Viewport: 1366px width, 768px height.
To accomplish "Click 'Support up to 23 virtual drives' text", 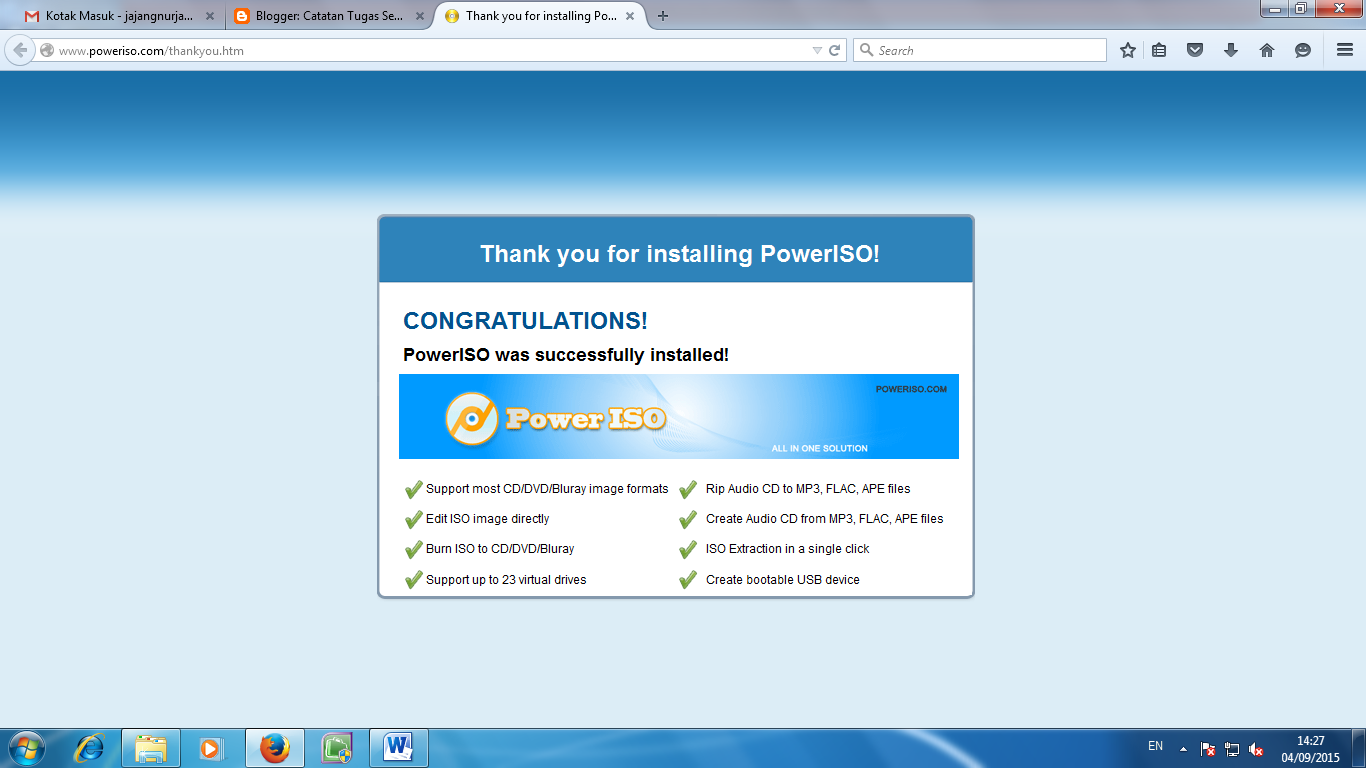I will pos(506,580).
